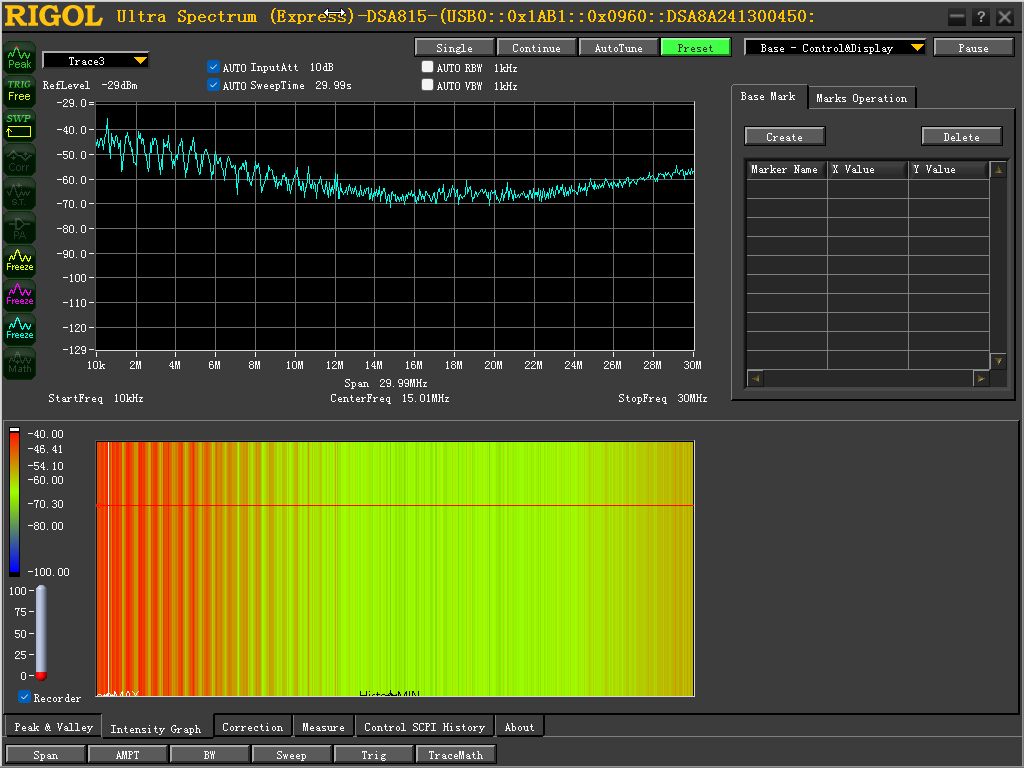Image resolution: width=1024 pixels, height=768 pixels.
Task: Uncheck the Recorder checkbox
Action: (x=24, y=697)
